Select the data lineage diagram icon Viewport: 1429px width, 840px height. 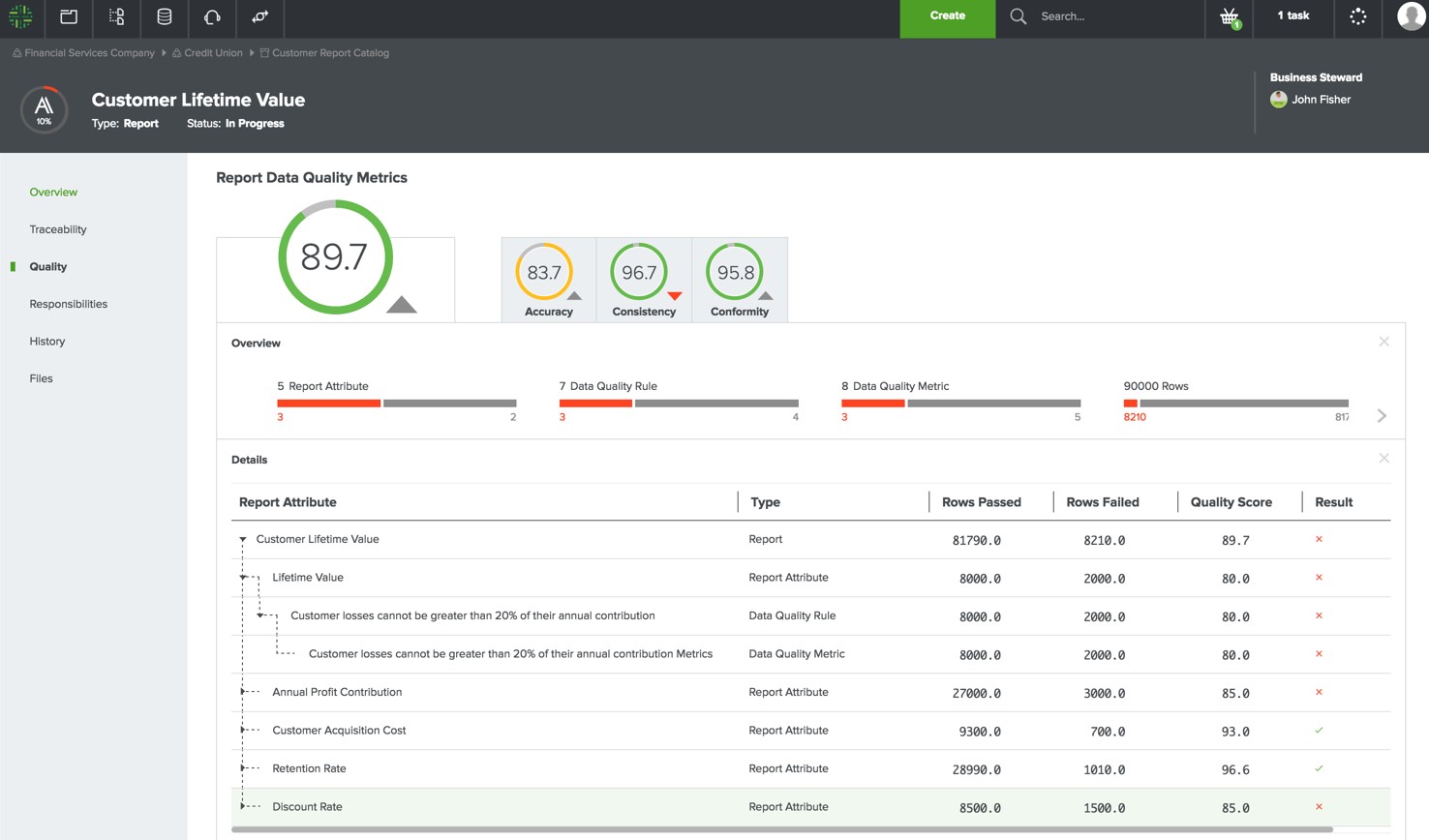(116, 16)
